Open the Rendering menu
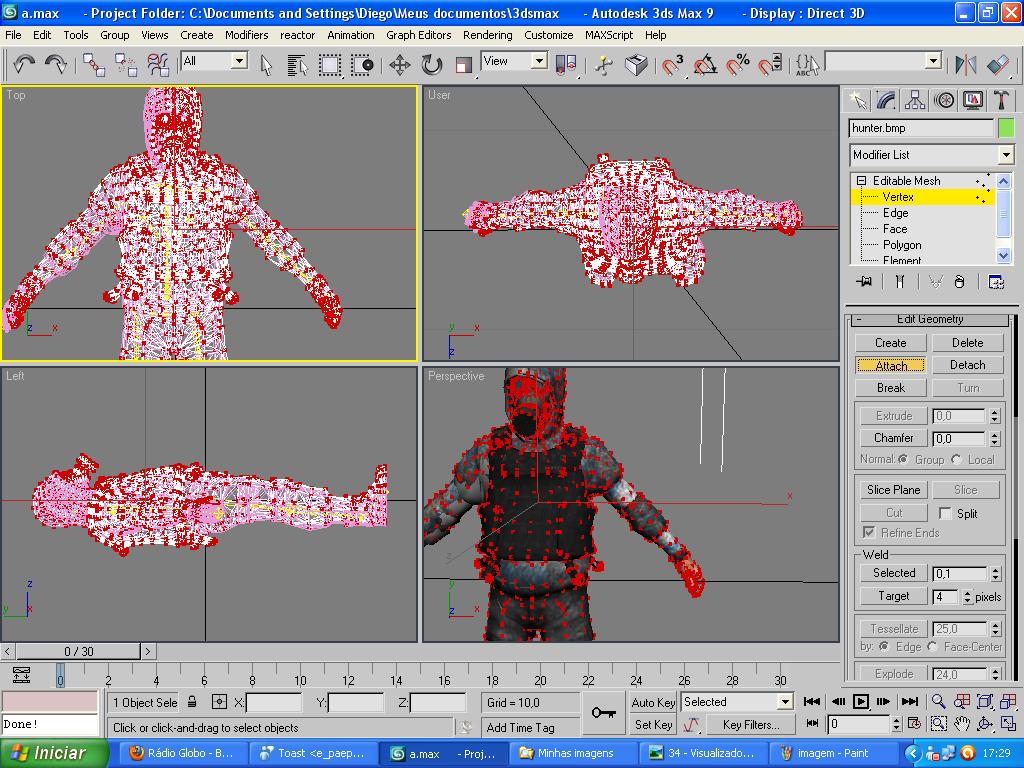The height and width of the screenshot is (768, 1024). [x=487, y=35]
